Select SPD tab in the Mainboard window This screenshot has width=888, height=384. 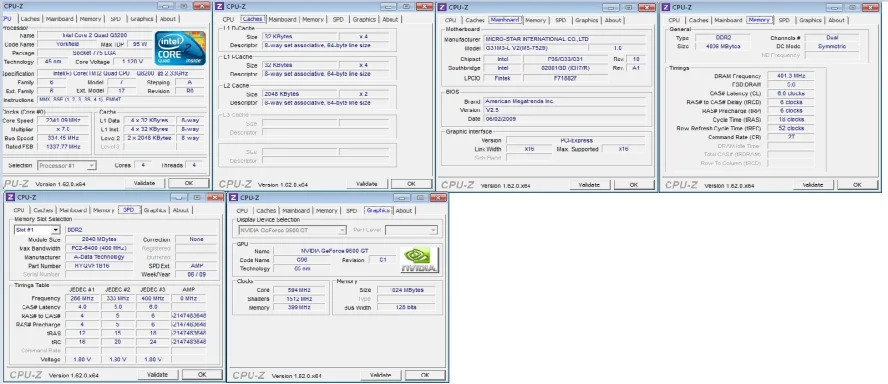[560, 20]
